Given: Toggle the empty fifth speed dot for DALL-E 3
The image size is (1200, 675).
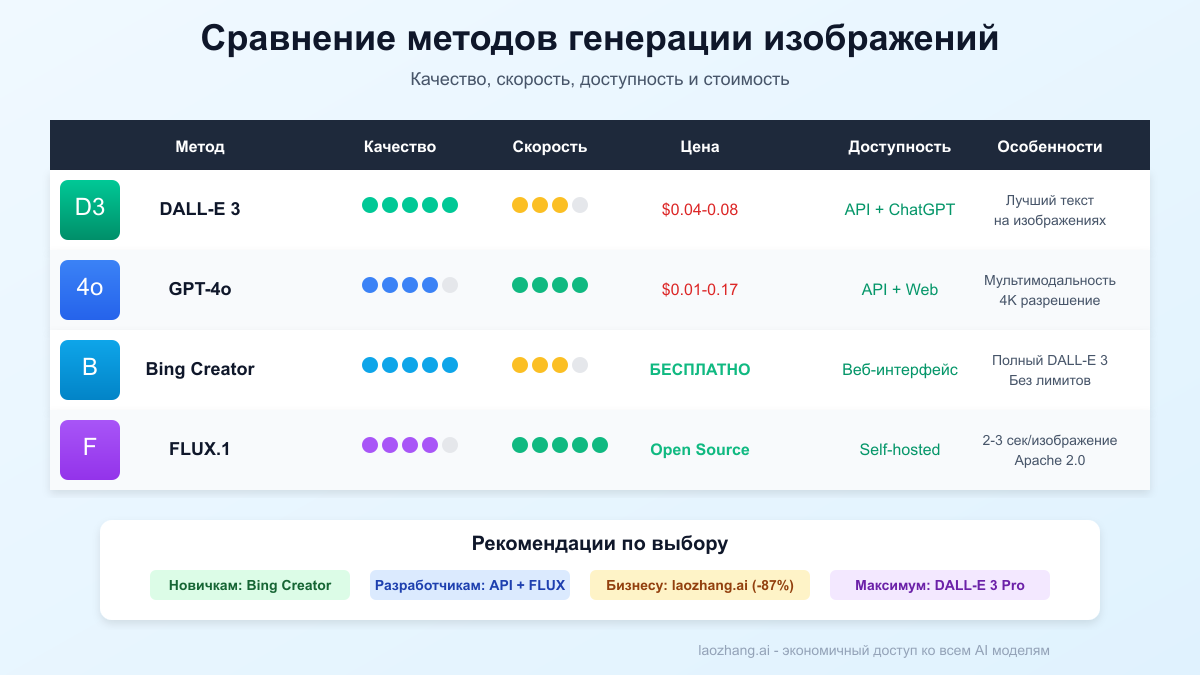Looking at the screenshot, I should (581, 203).
